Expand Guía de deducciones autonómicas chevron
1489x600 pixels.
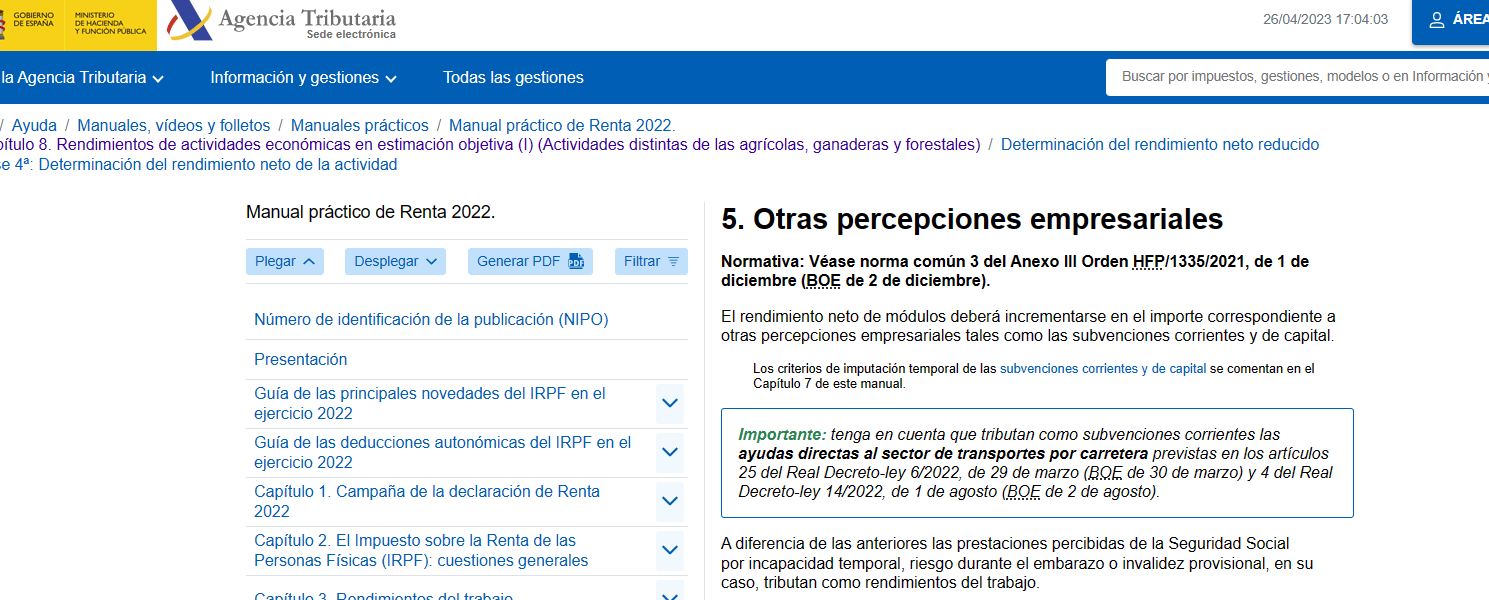tap(670, 452)
